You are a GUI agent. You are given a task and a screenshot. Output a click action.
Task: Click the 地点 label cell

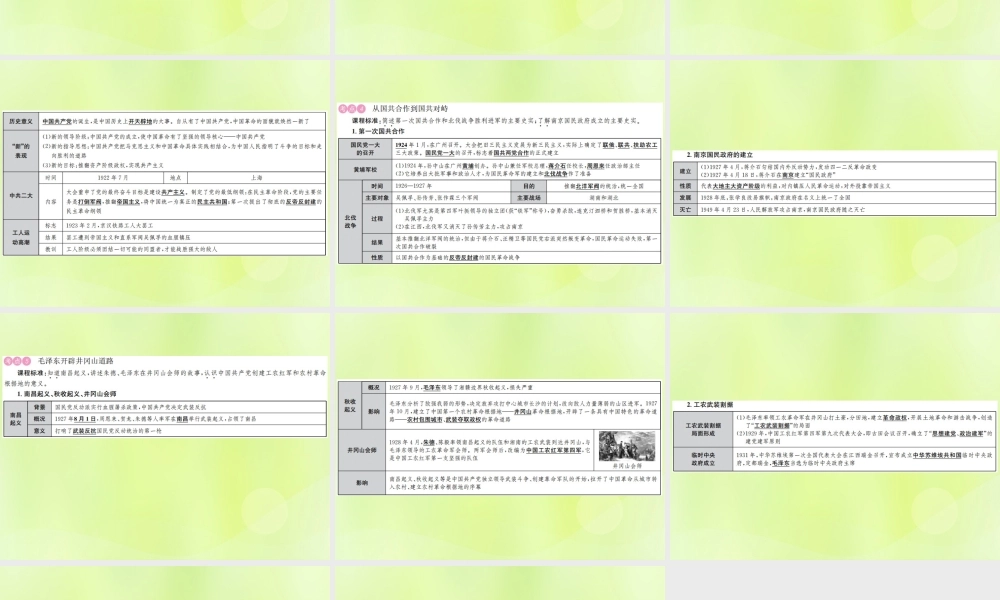pyautogui.click(x=175, y=178)
